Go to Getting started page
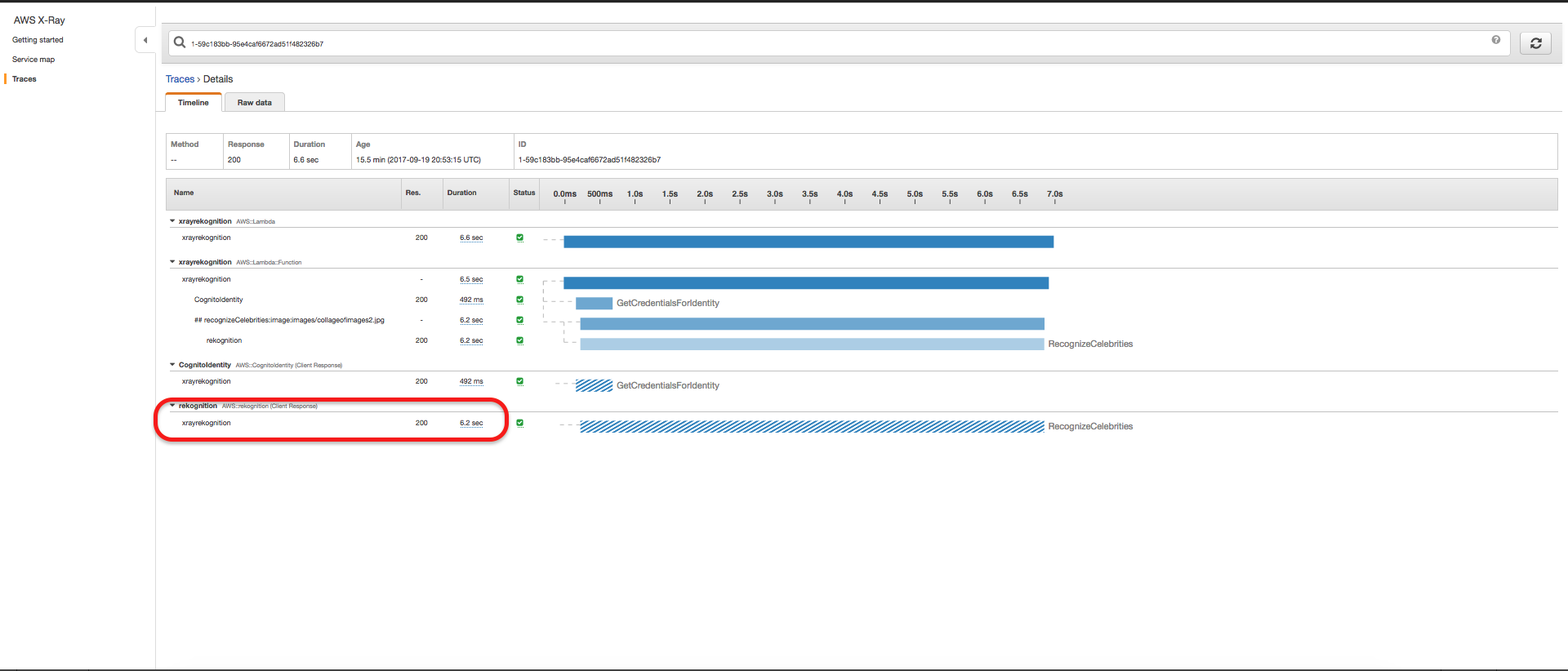The height and width of the screenshot is (671, 1568). [x=38, y=40]
